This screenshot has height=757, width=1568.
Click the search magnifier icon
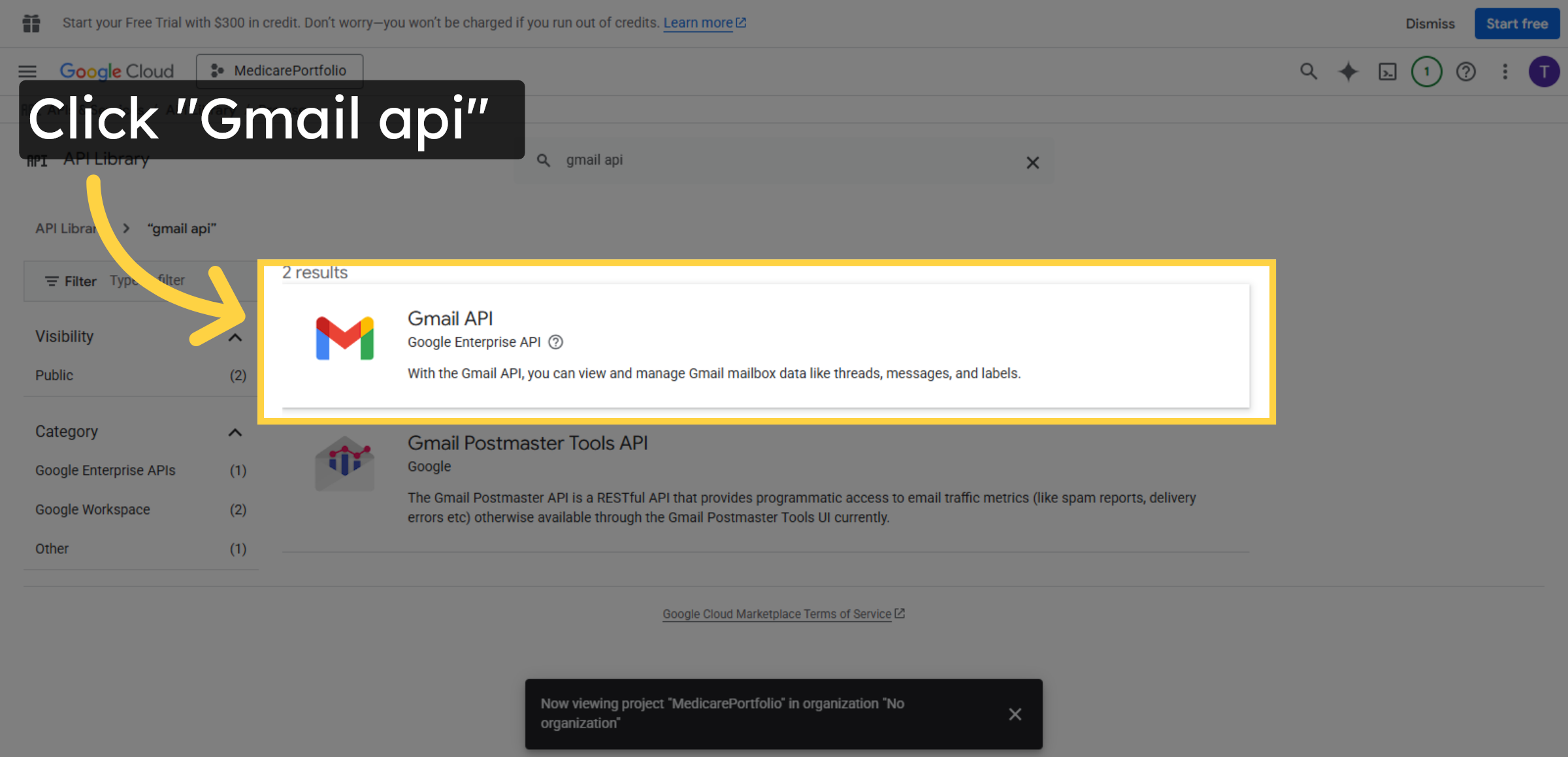click(1309, 72)
